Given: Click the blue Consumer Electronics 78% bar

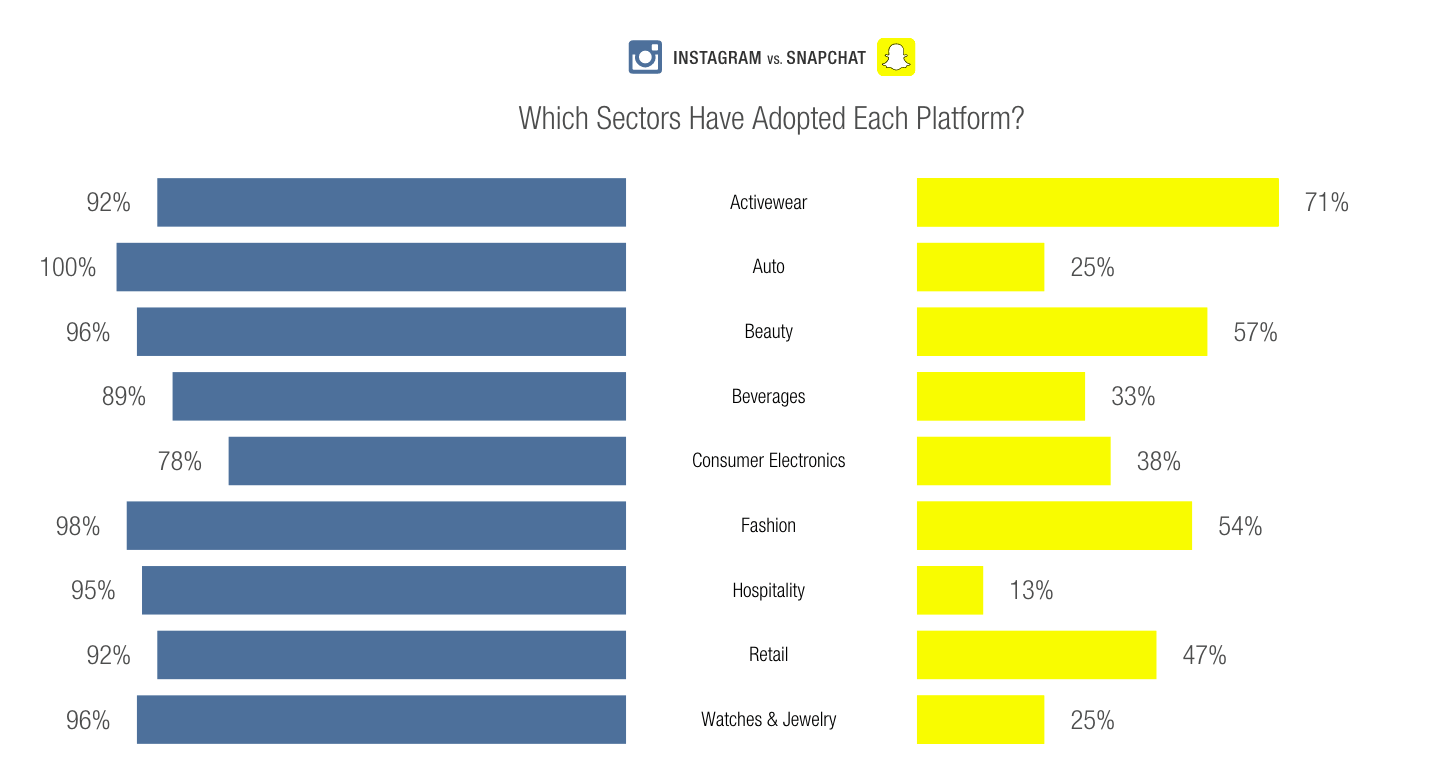Looking at the screenshot, I should coord(427,461).
